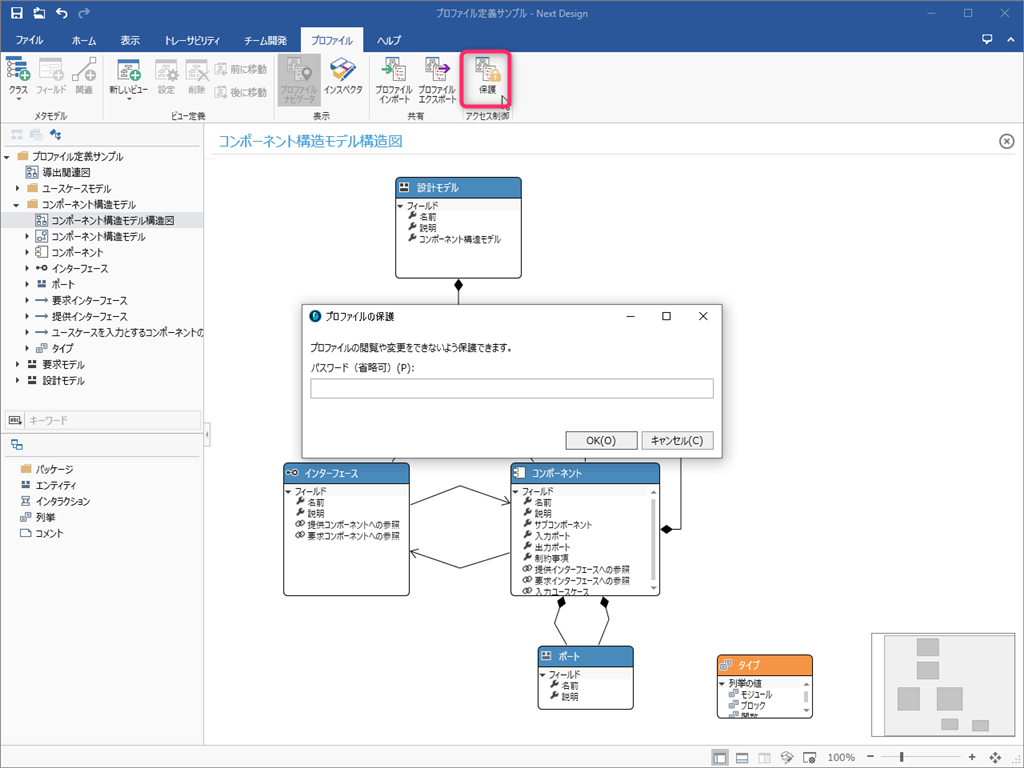1024x768 pixels.
Task: Click the 新しいビュー ribbon icon
Action: tap(128, 76)
